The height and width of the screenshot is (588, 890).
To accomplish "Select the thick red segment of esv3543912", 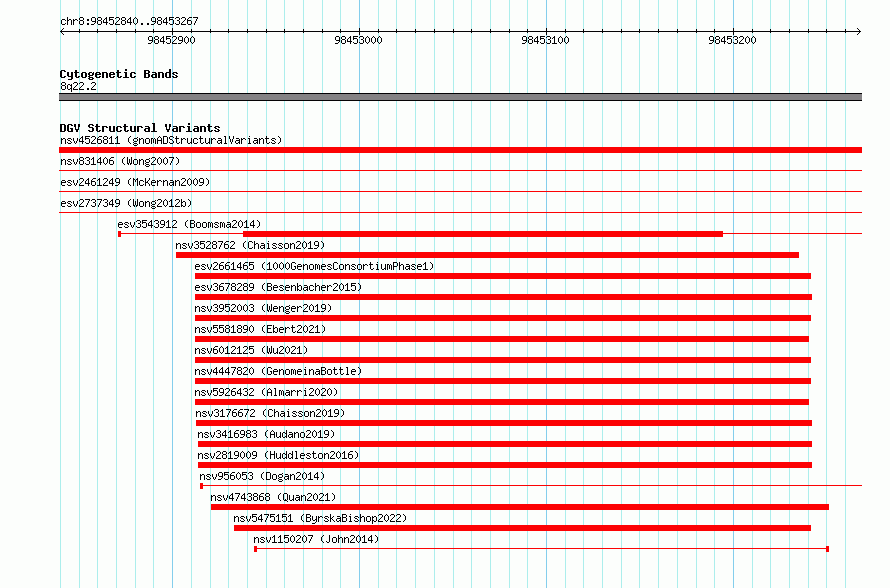I will (x=483, y=234).
